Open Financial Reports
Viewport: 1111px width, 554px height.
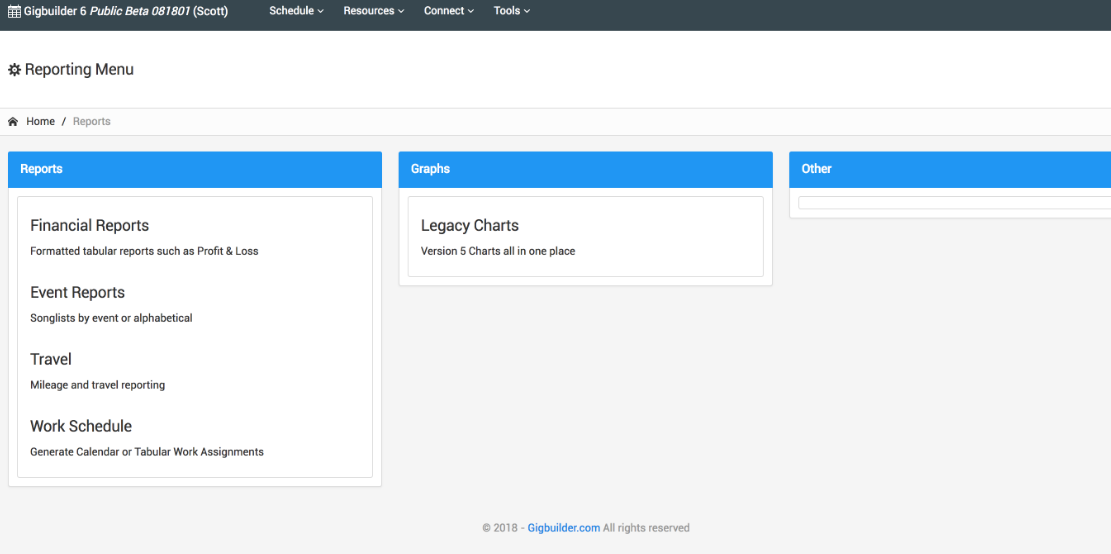pos(89,225)
